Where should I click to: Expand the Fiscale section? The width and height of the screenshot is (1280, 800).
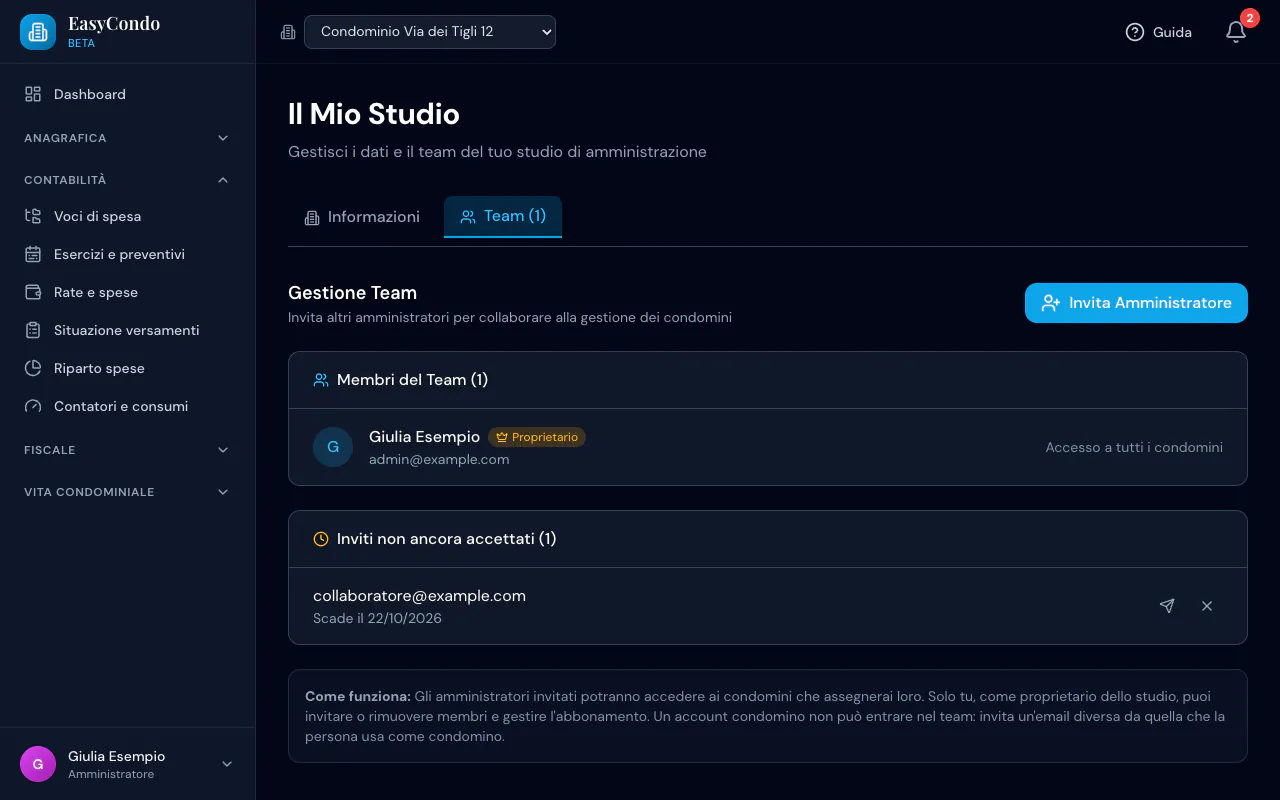(x=128, y=450)
